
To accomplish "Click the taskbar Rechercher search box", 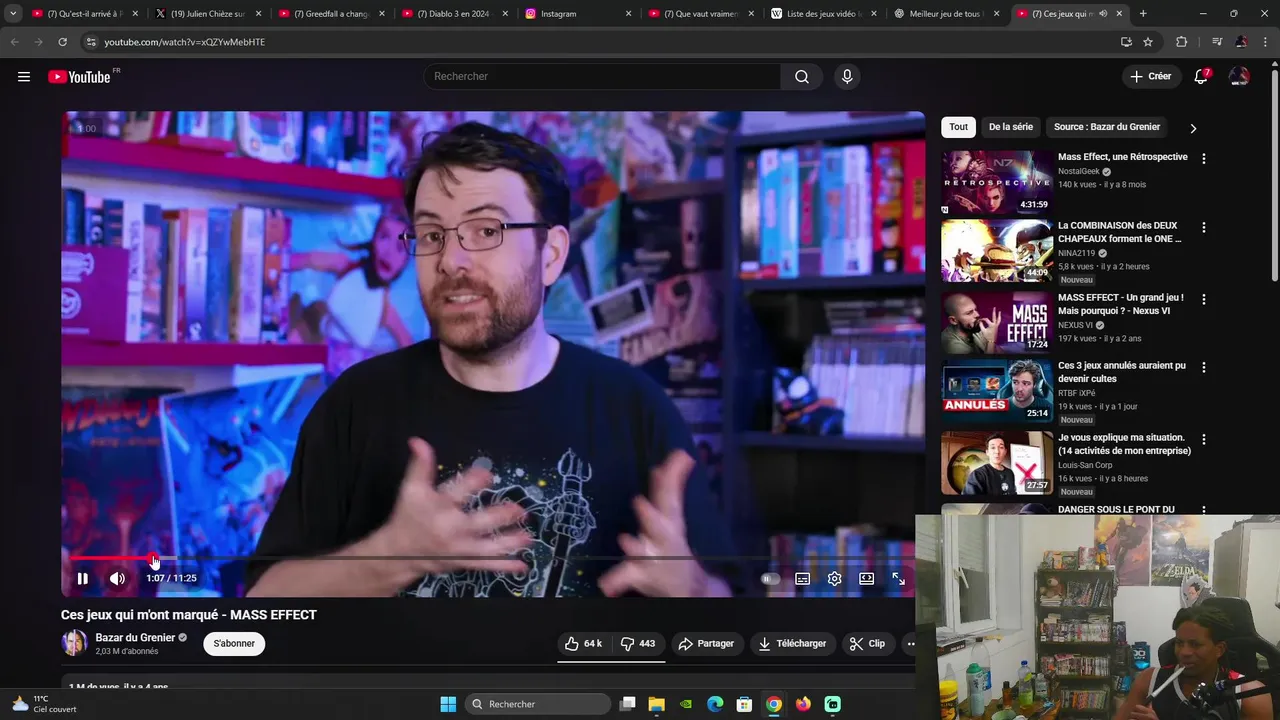I will pos(538,704).
